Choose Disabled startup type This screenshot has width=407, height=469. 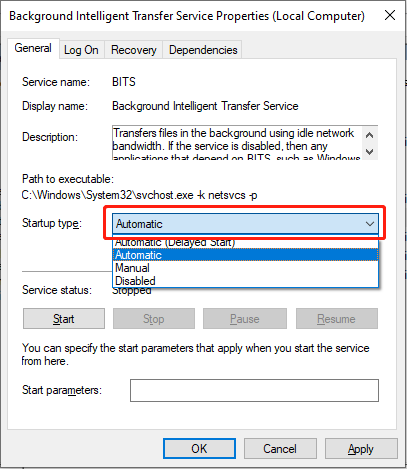tap(246, 281)
